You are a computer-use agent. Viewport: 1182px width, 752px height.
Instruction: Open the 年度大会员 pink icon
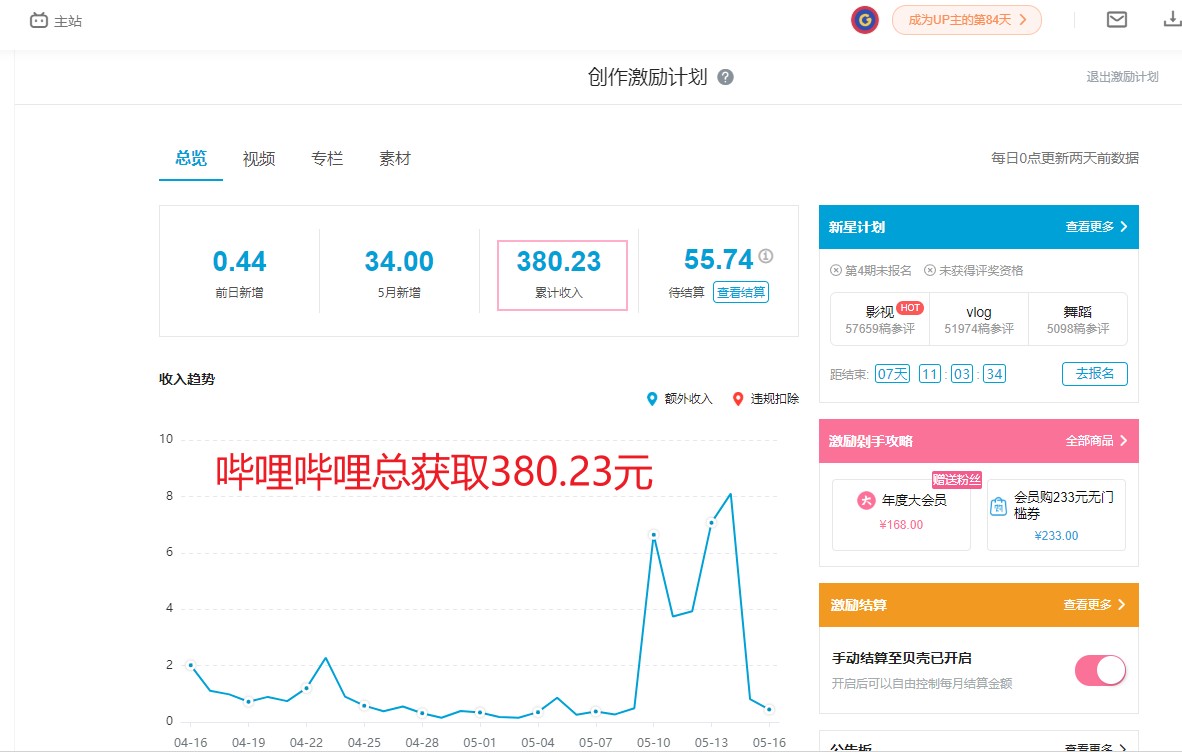tap(866, 500)
